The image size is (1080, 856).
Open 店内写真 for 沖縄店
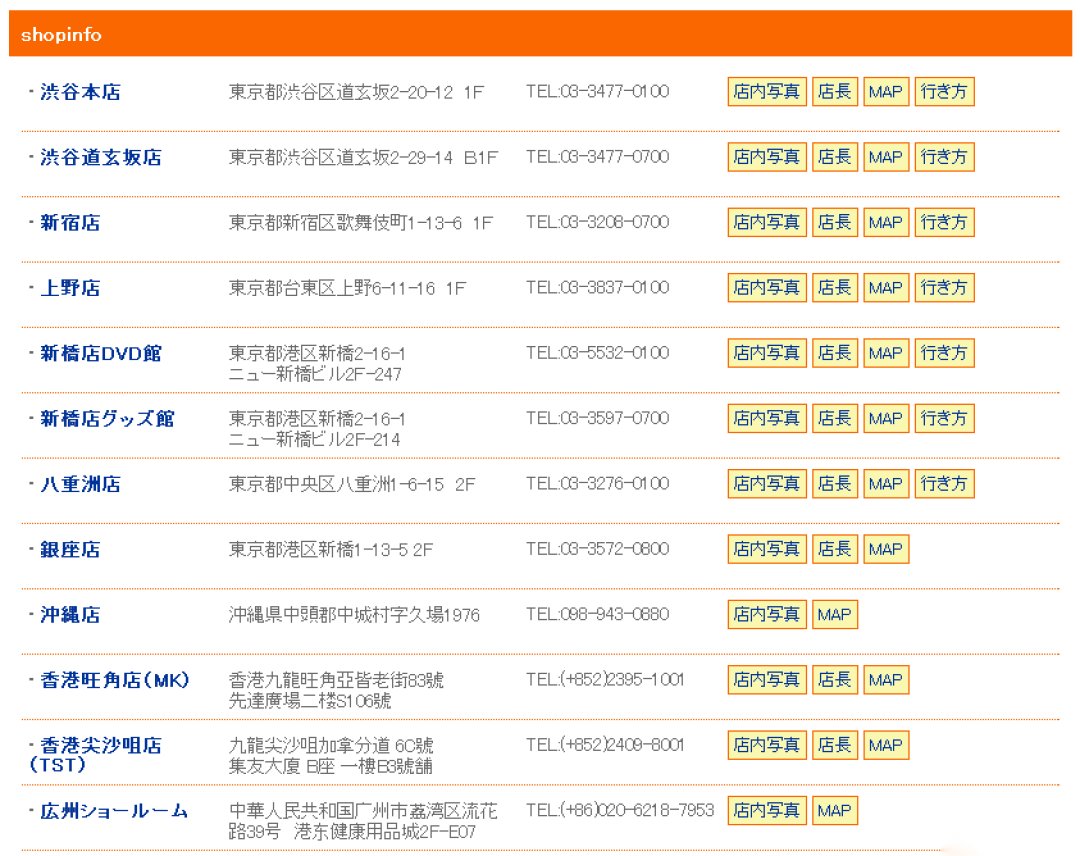[767, 614]
